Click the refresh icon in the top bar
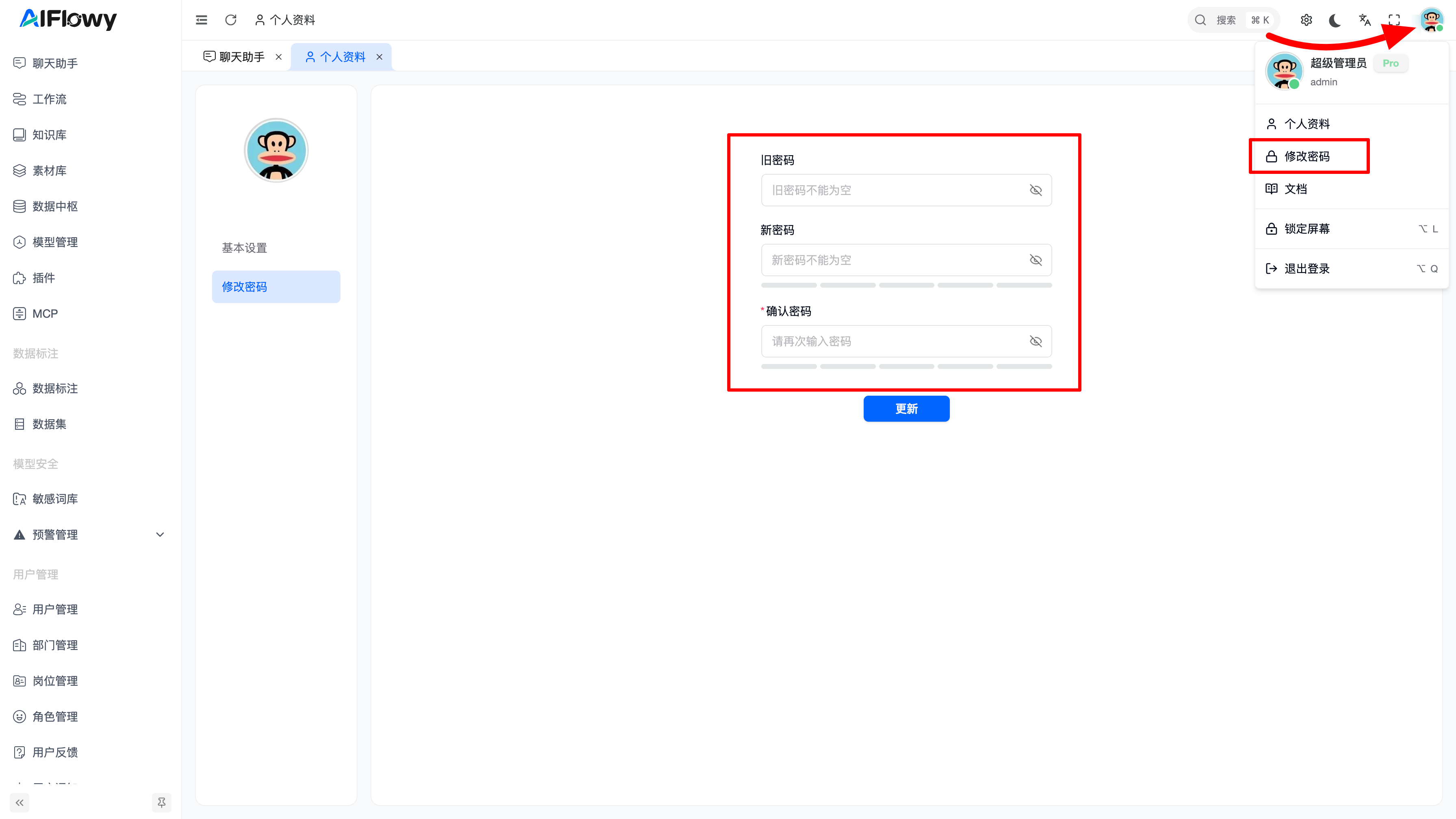The width and height of the screenshot is (1456, 819). [231, 20]
